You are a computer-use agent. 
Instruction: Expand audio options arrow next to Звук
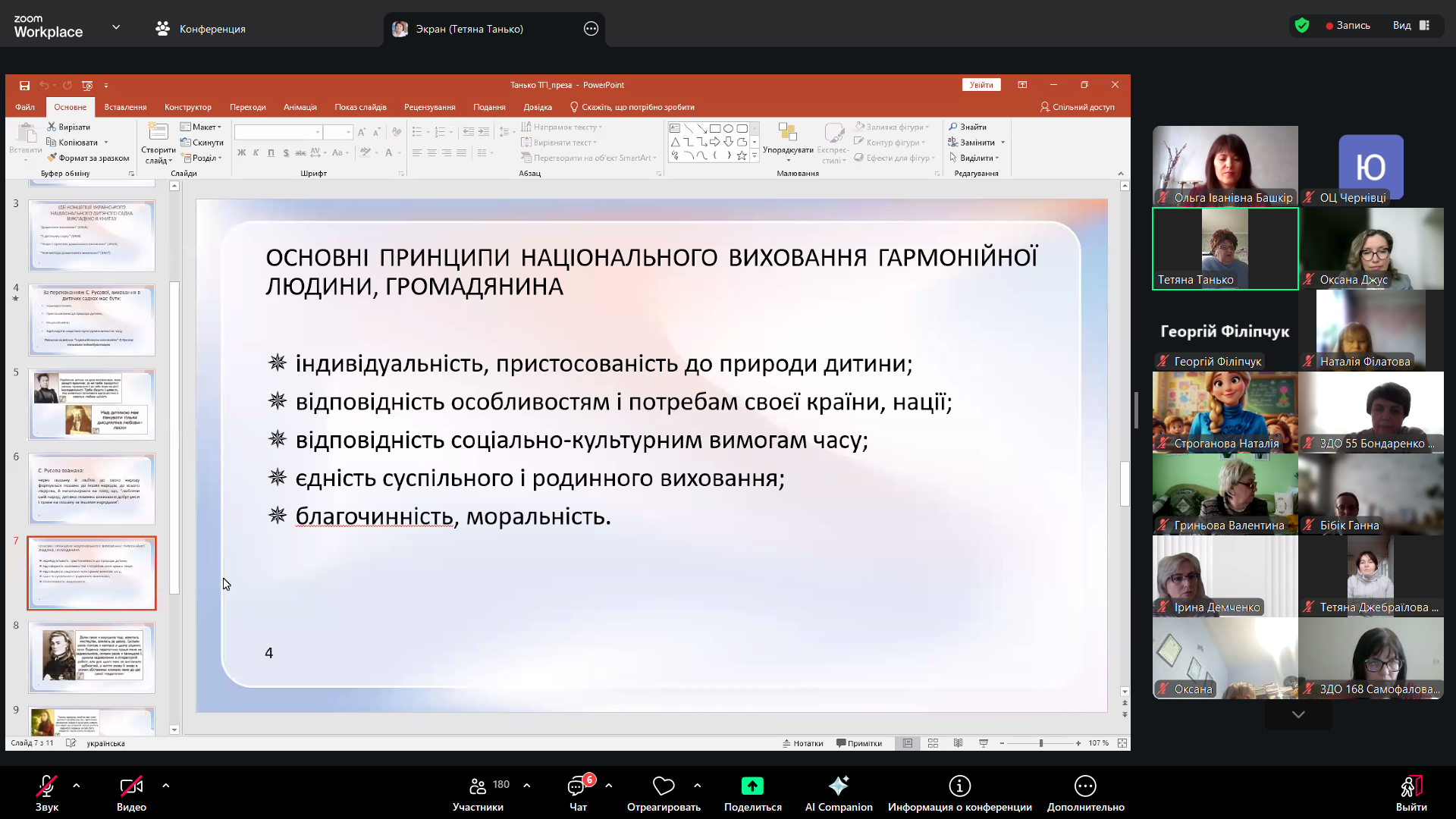(77, 786)
